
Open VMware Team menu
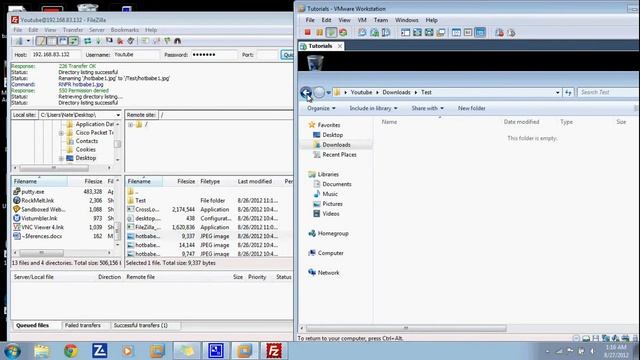[x=380, y=20]
